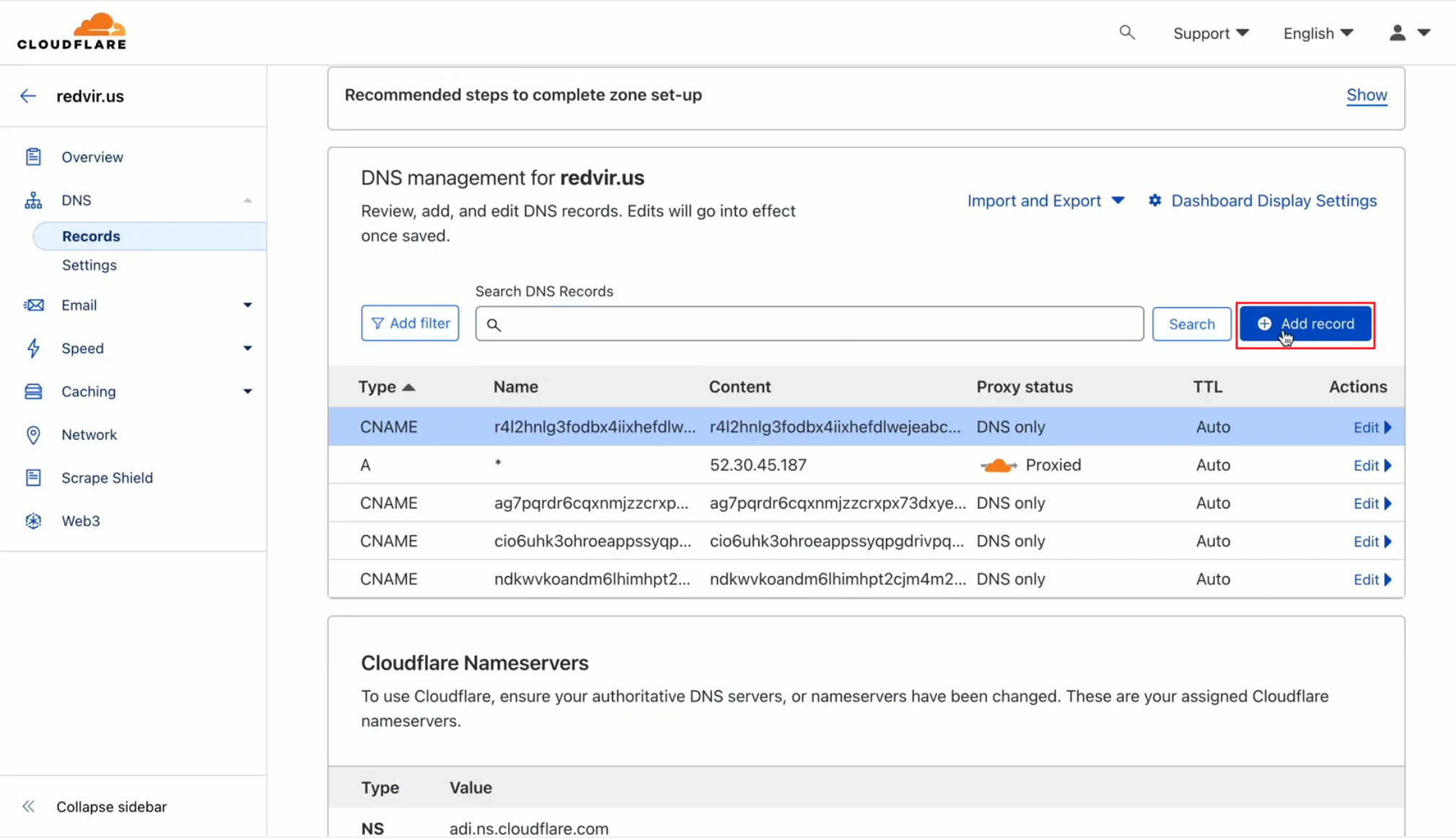Click Show link for recommended steps
Viewport: 1456px width, 838px height.
click(1366, 95)
